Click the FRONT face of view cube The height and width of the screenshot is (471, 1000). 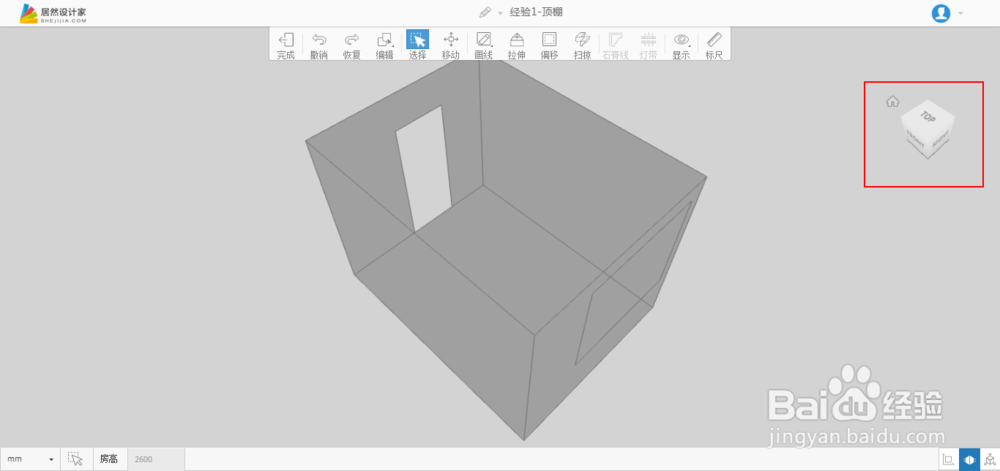915,138
